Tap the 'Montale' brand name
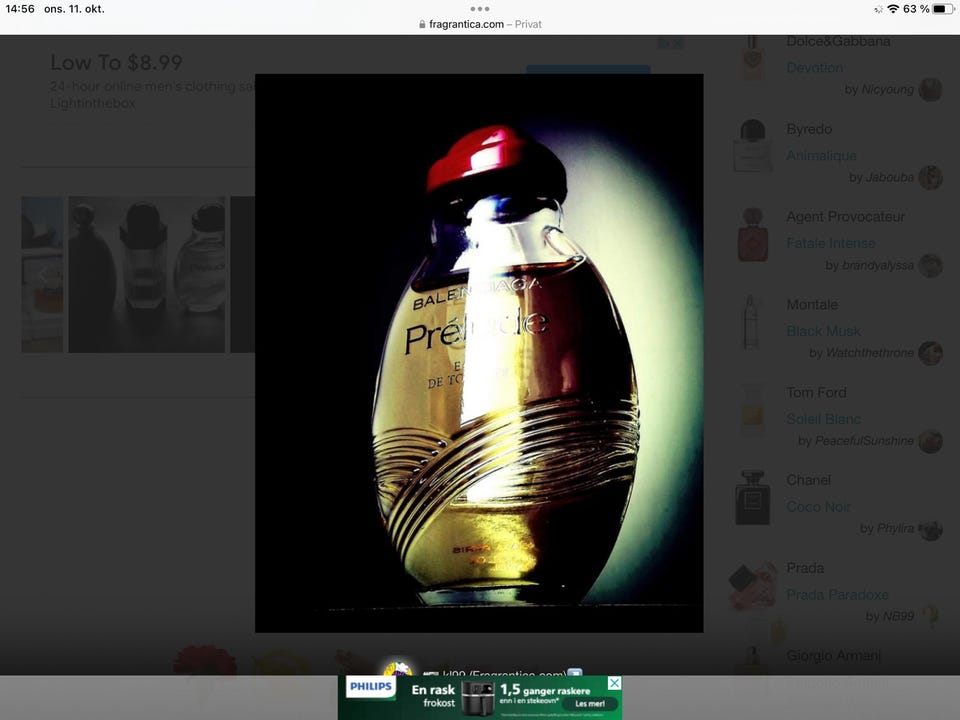Viewport: 960px width, 720px height. 812,304
